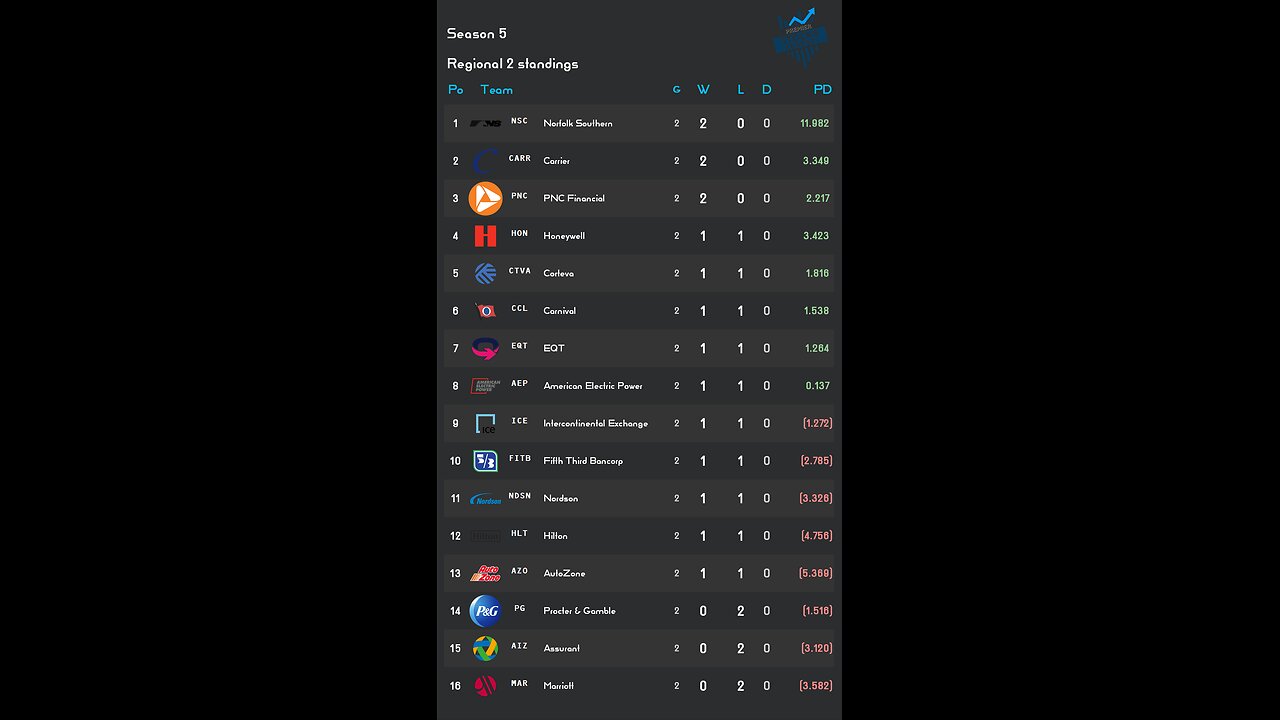Select the NDSN ticker for Nordson
1280x720 pixels.
point(520,496)
